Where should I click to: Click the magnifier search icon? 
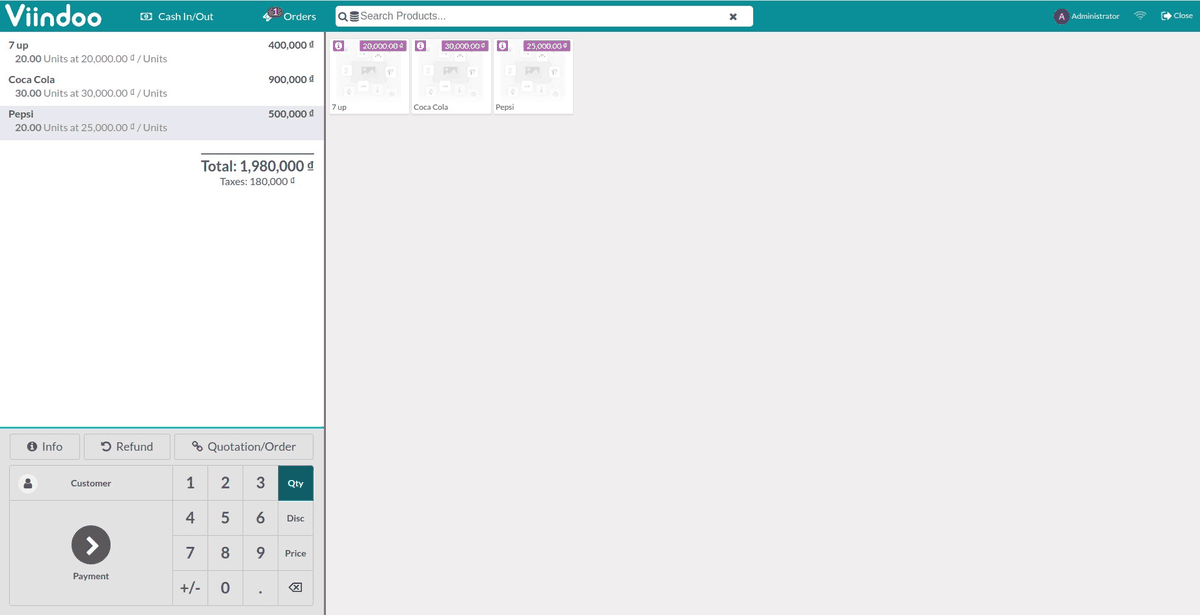pos(342,17)
